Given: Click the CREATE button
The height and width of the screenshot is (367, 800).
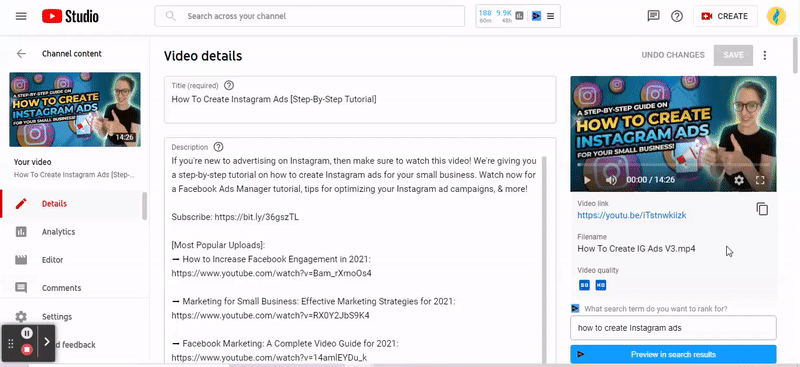Looking at the screenshot, I should [x=725, y=16].
